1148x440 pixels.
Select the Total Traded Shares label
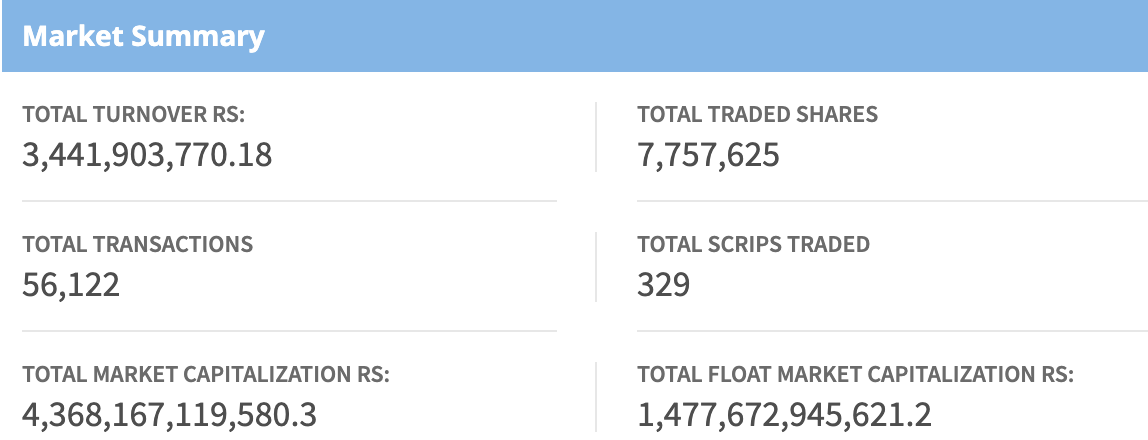(757, 115)
